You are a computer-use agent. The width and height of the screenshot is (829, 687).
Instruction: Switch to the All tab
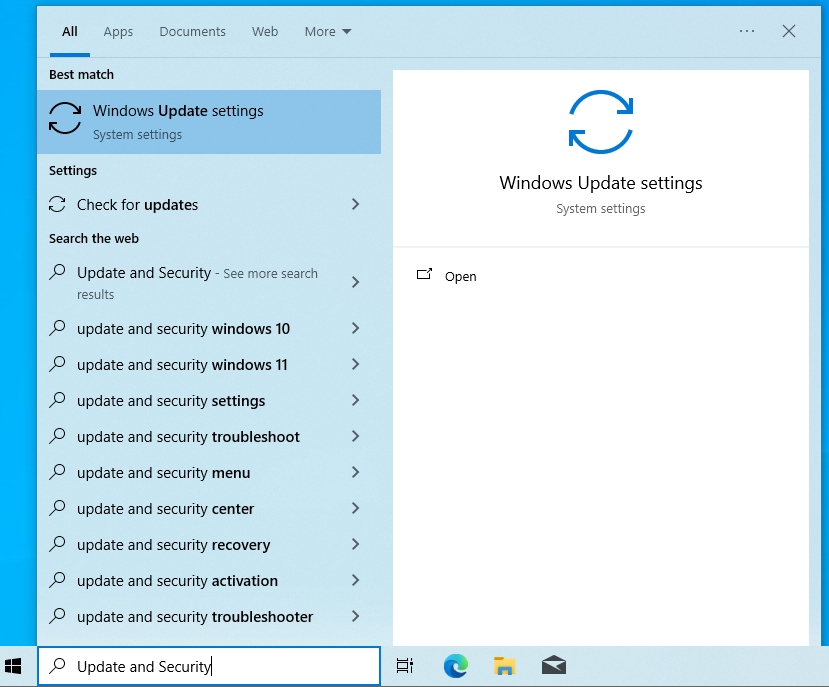pos(70,32)
